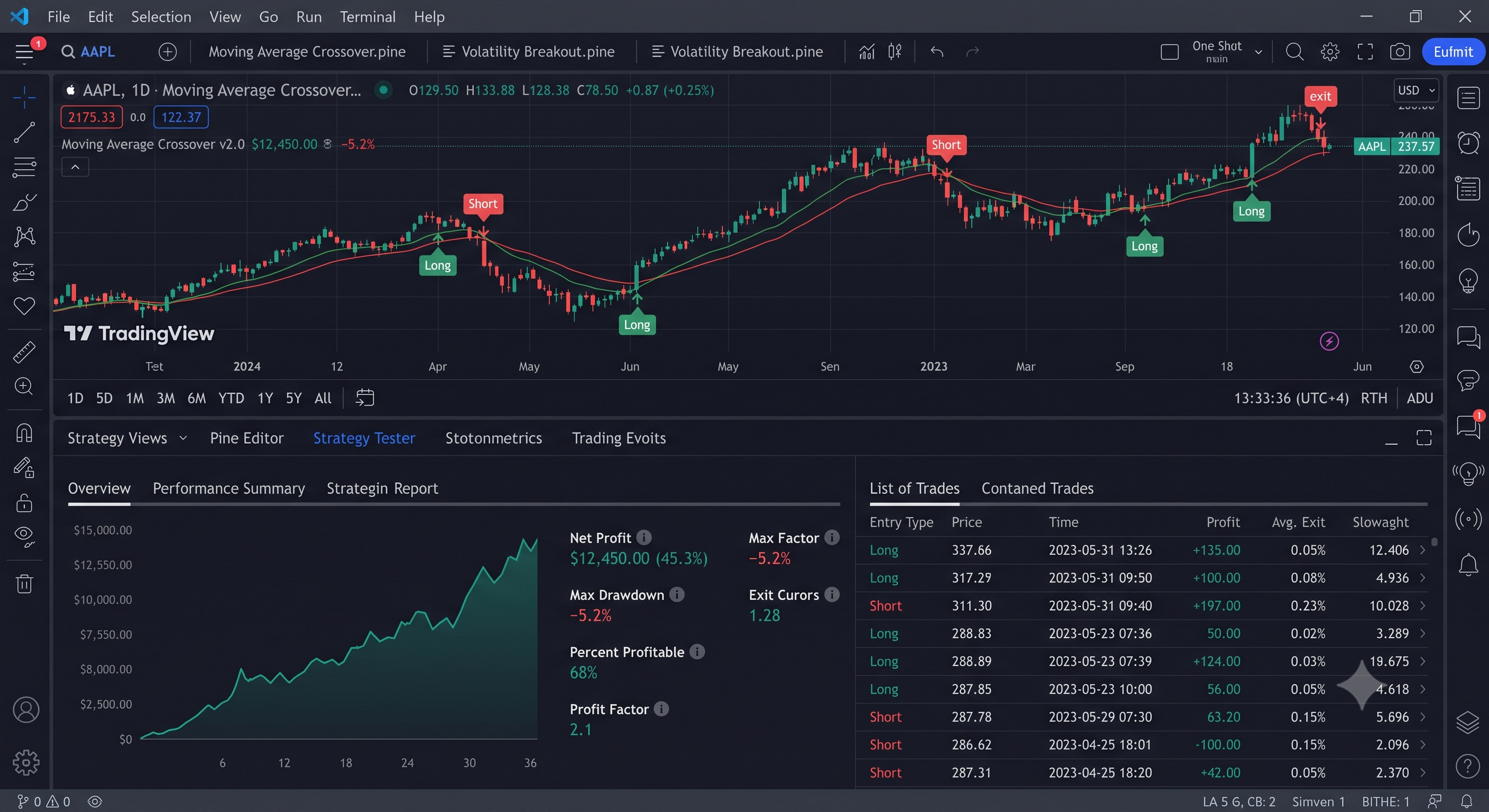
Task: Expand the Strategy Views dropdown
Action: click(x=127, y=438)
